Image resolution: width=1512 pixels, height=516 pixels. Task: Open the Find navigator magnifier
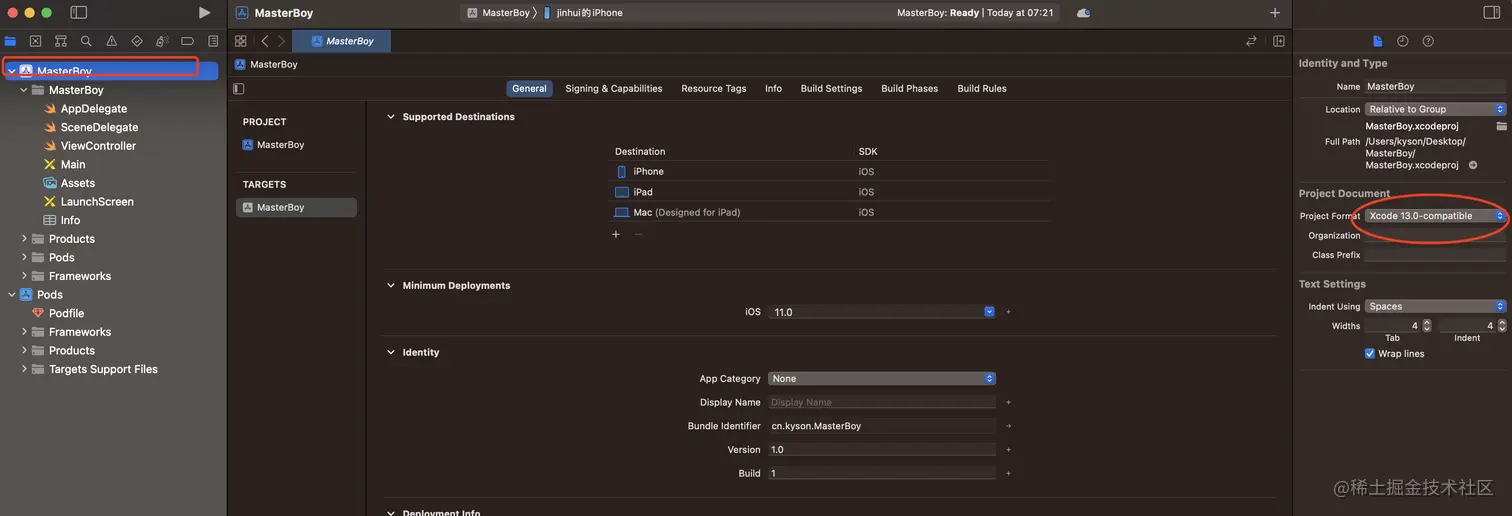(x=86, y=41)
